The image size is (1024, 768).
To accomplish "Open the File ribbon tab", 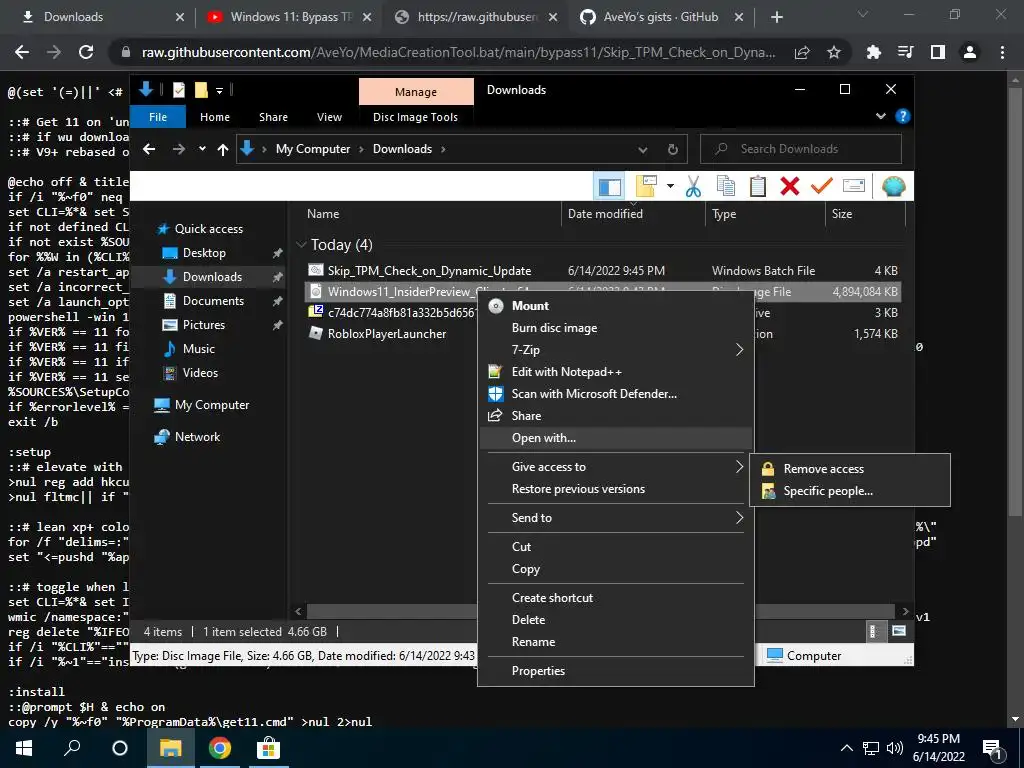I will [x=158, y=117].
